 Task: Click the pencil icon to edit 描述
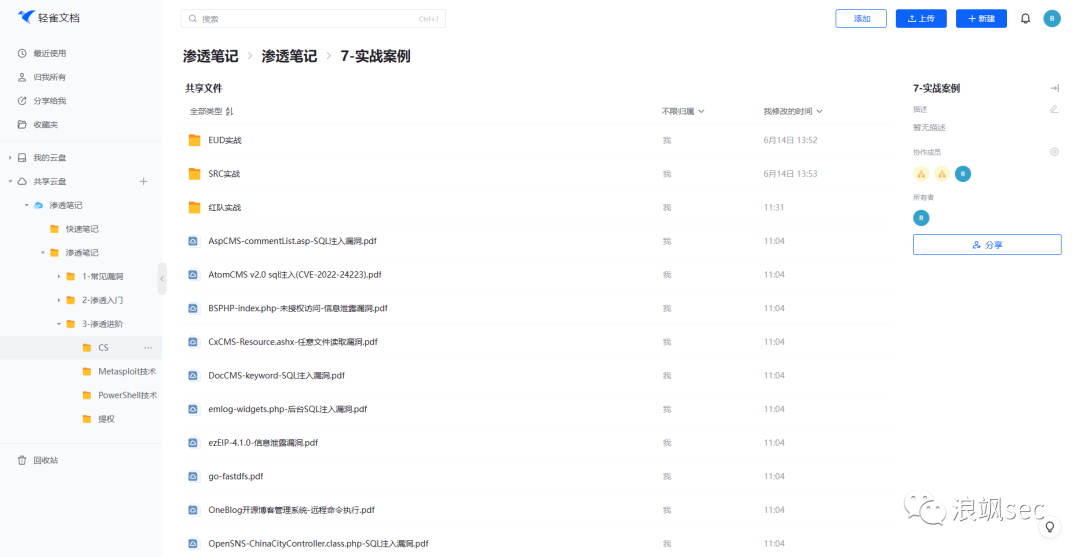(x=1054, y=109)
